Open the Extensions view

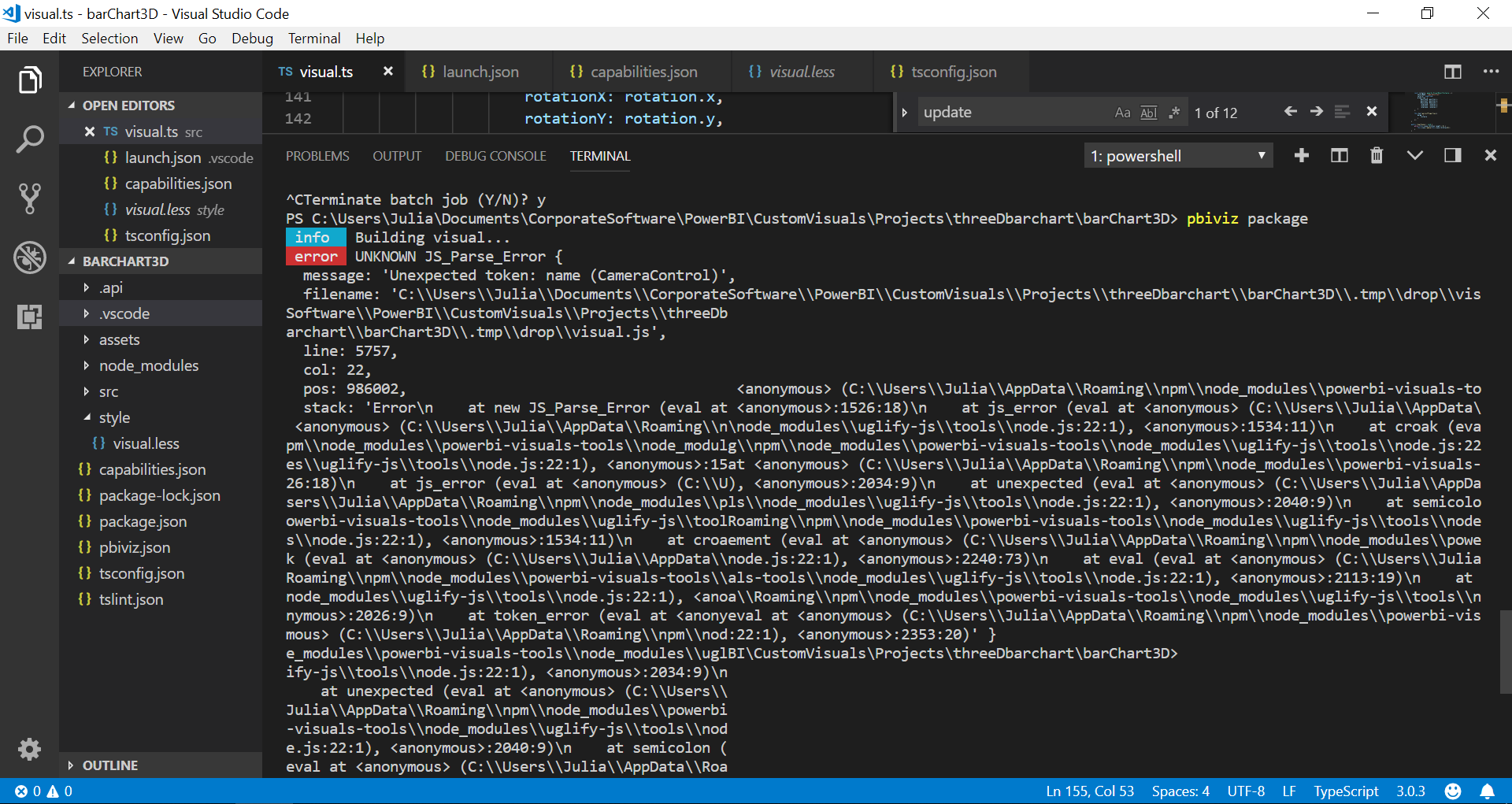pyautogui.click(x=29, y=317)
